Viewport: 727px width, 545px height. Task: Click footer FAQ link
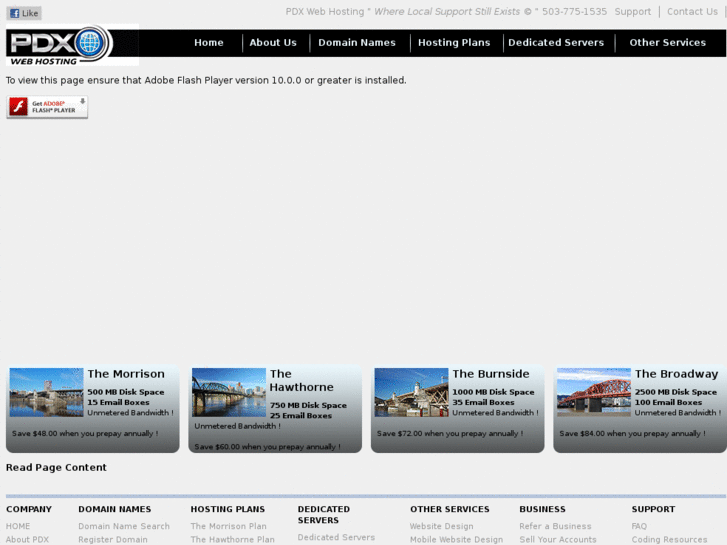click(639, 526)
